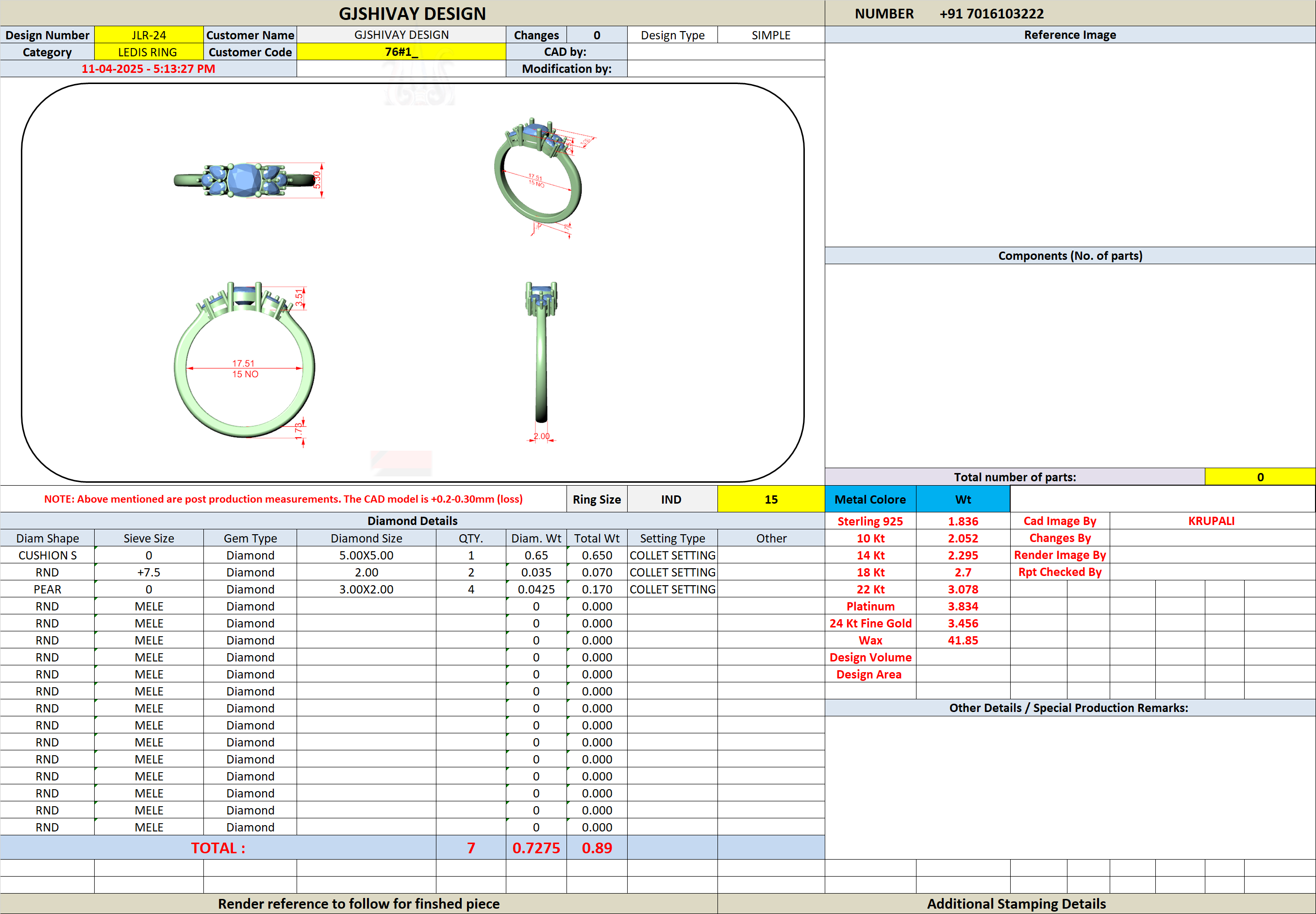
Task: Click the 0.0425 diamond weight cell
Action: [x=536, y=589]
